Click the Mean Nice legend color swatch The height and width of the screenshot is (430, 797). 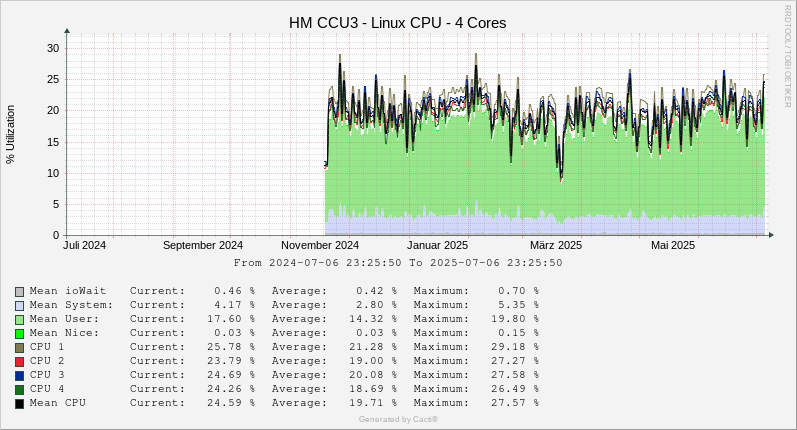coord(19,334)
